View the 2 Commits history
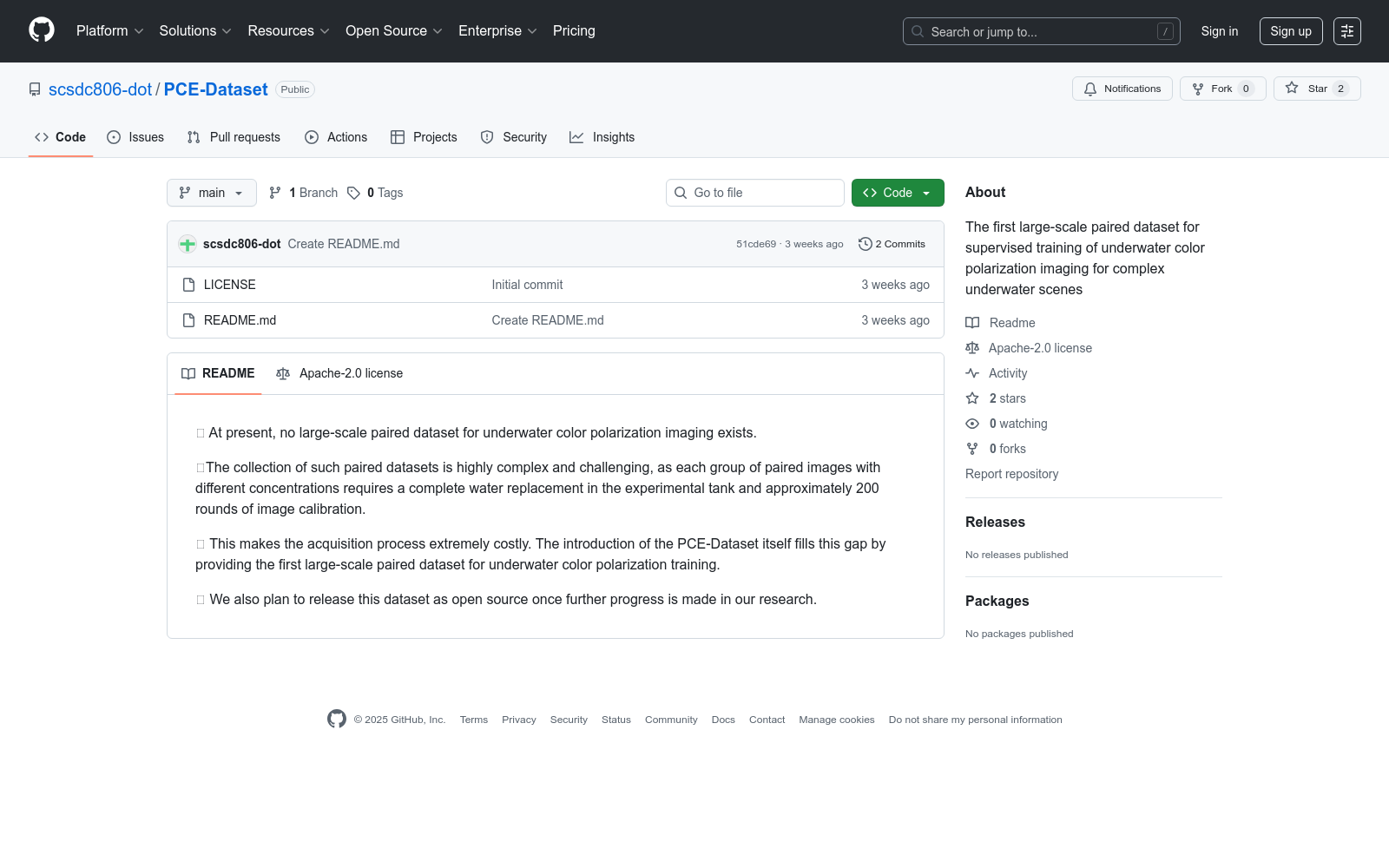 pos(892,244)
